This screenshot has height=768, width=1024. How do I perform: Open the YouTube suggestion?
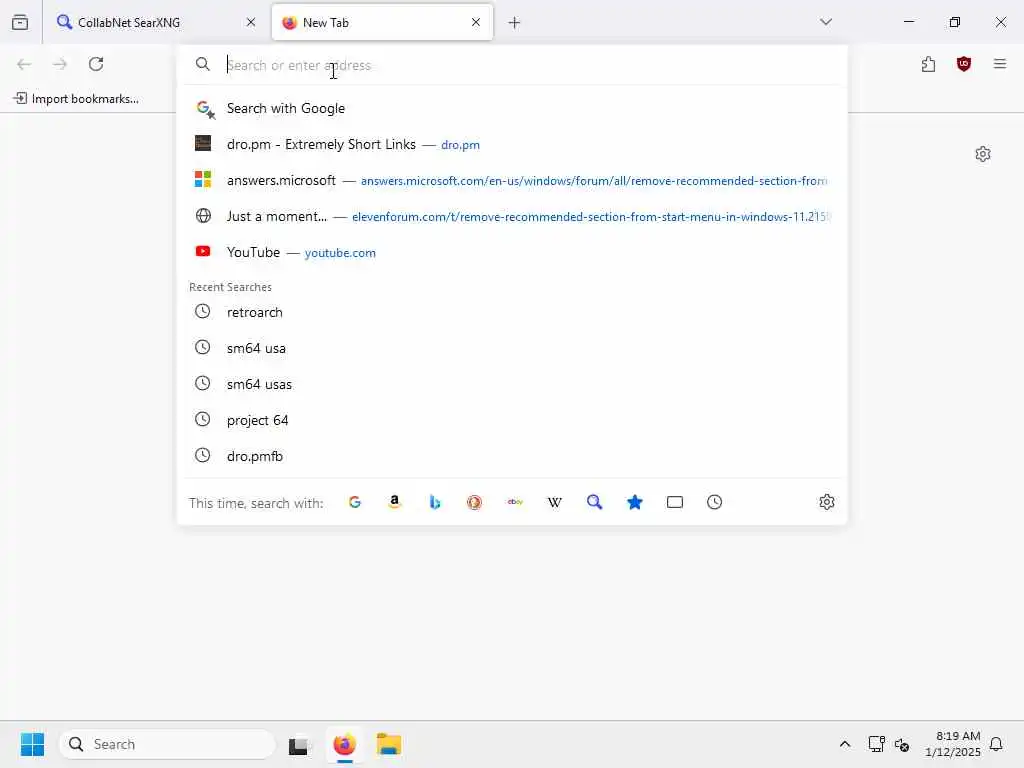pos(513,252)
